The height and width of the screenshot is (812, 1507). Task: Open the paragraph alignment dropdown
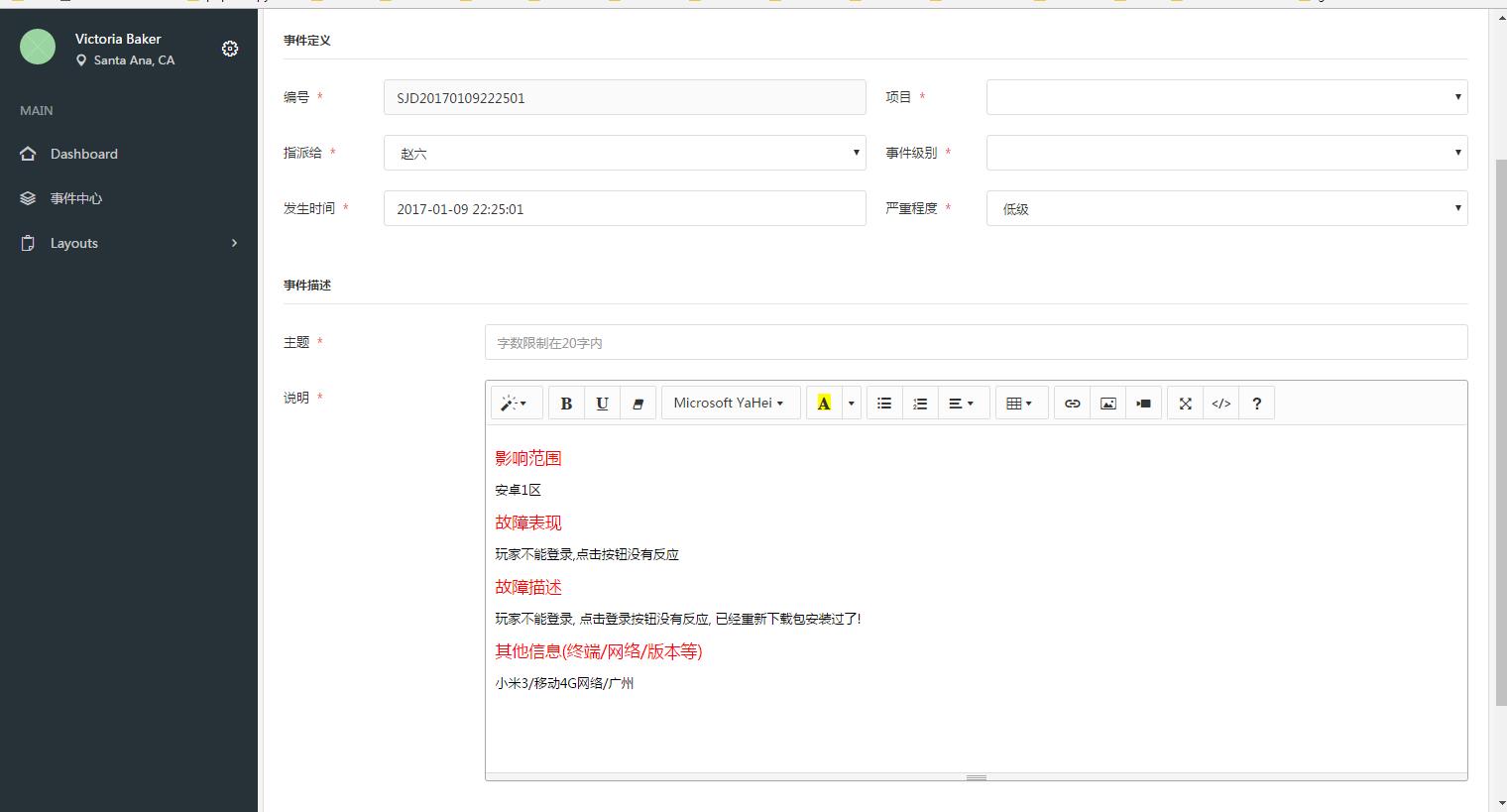point(962,403)
